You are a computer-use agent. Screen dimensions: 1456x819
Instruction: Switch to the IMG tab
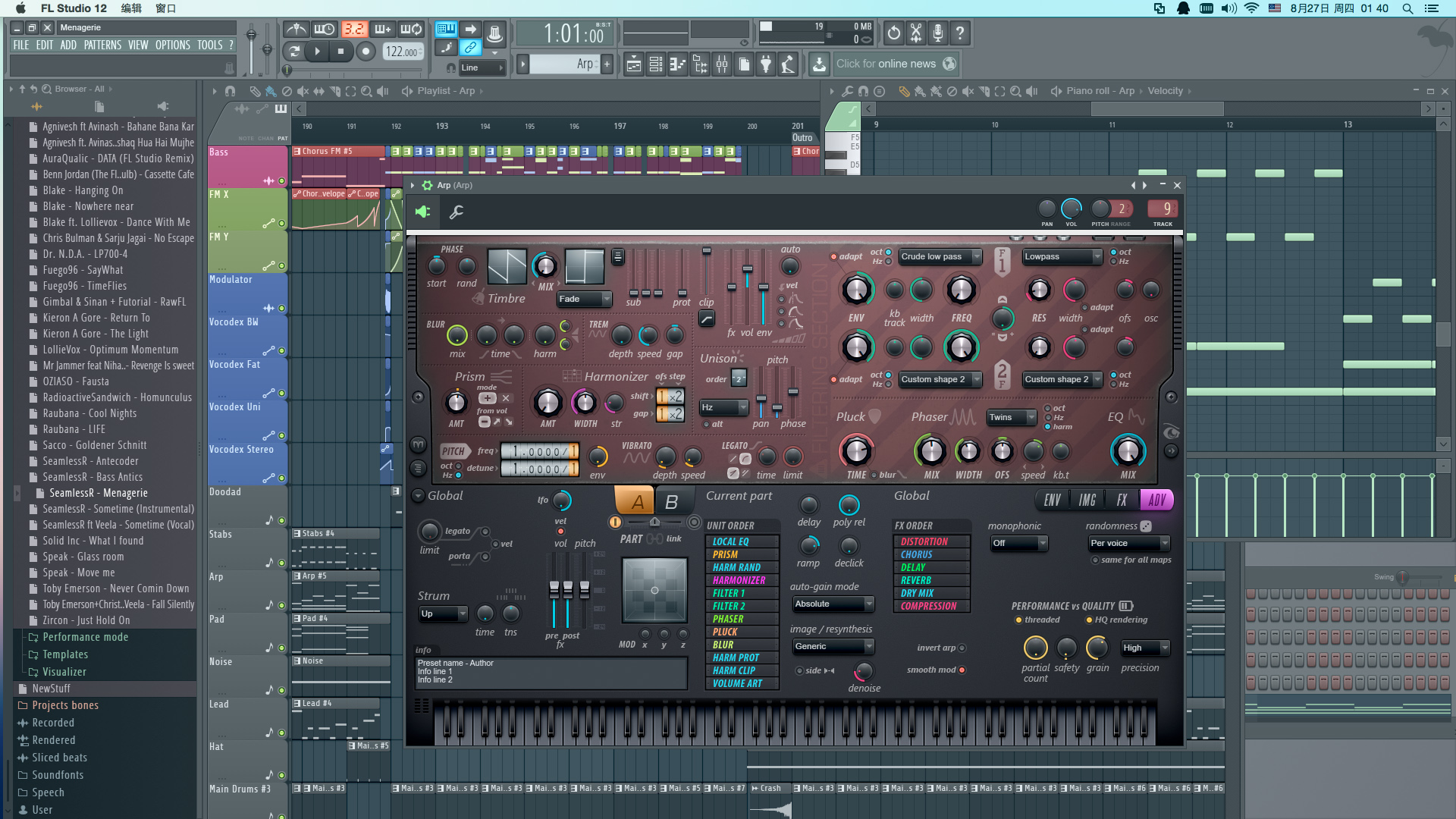1087,500
